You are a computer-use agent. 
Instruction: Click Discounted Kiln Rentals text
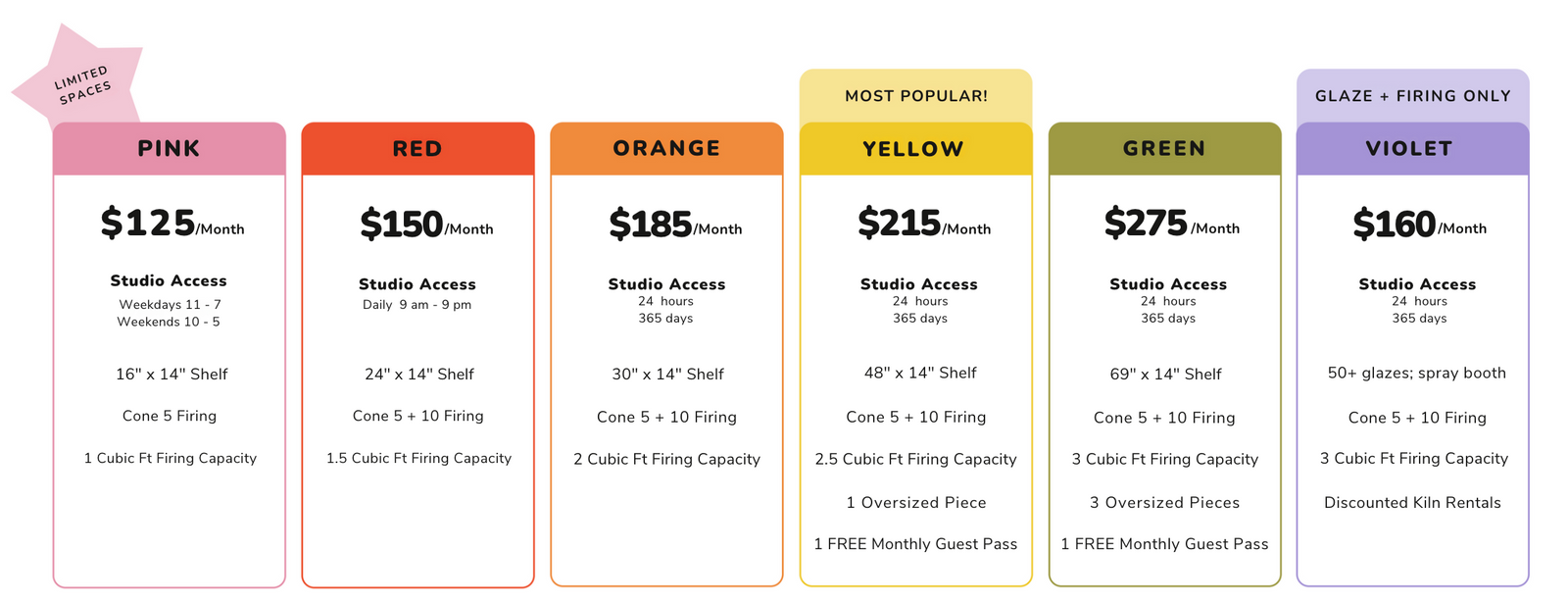[1412, 503]
